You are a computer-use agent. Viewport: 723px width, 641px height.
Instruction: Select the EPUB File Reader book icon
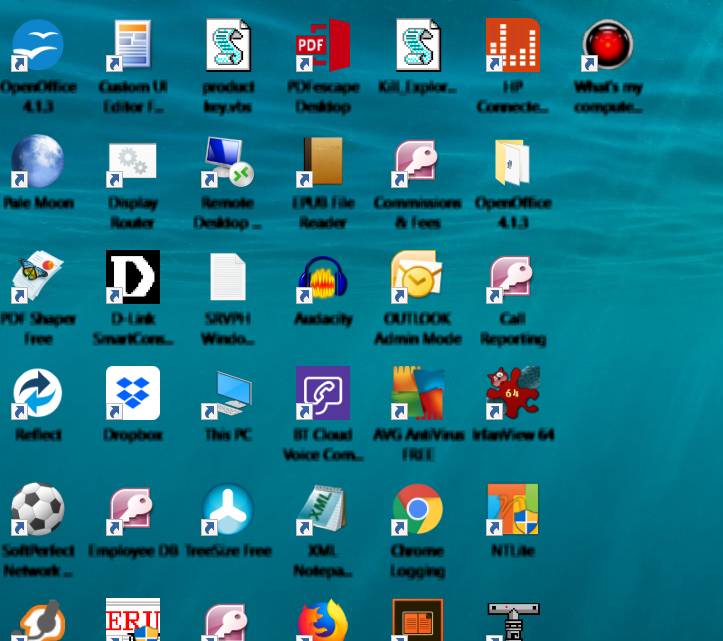tap(323, 162)
